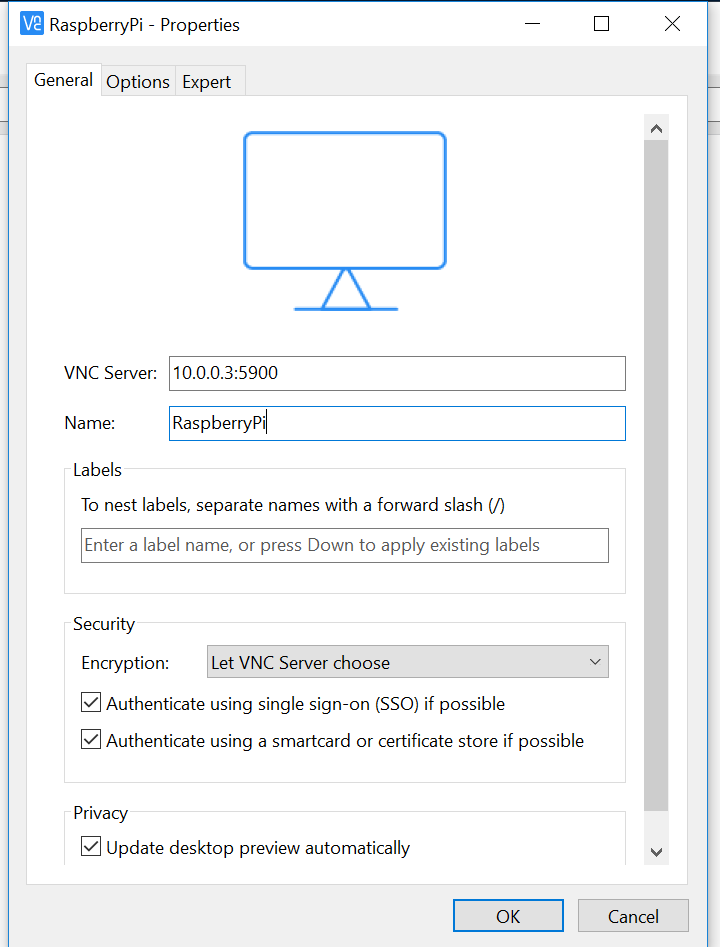Image resolution: width=720 pixels, height=947 pixels.
Task: Click the nest labels instruction text
Action: tap(293, 505)
